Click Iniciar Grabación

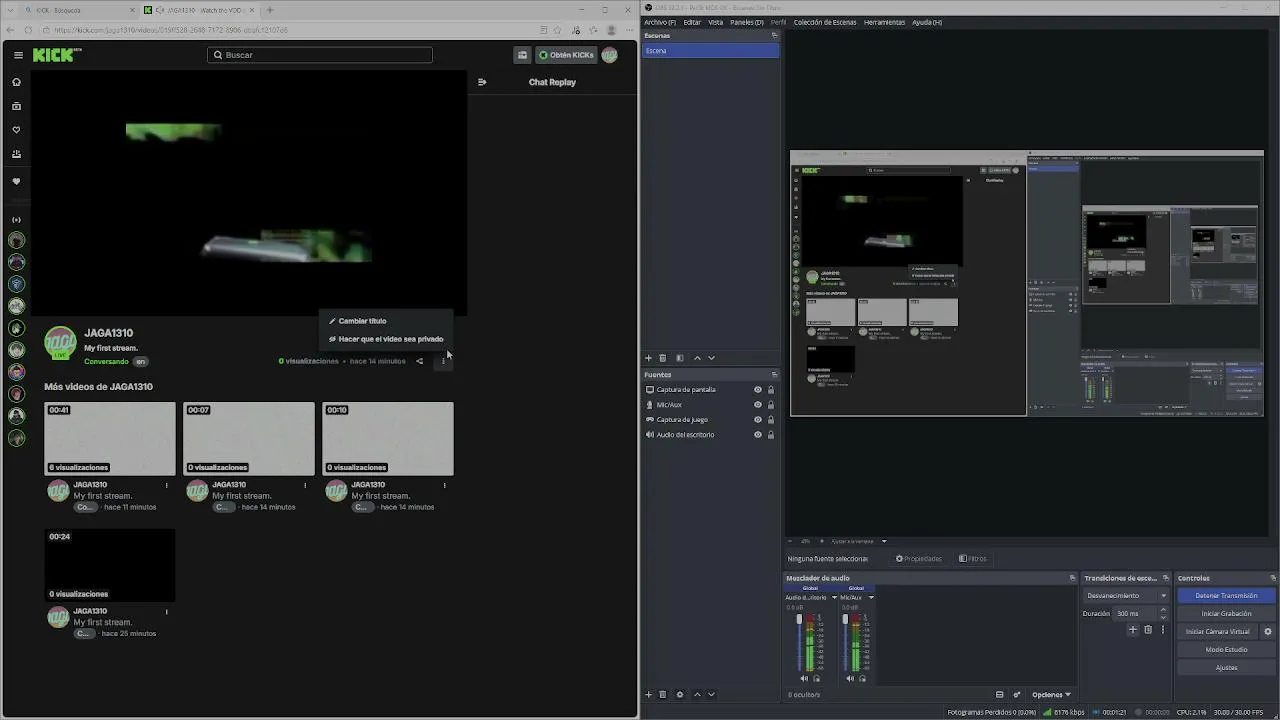coord(1226,614)
